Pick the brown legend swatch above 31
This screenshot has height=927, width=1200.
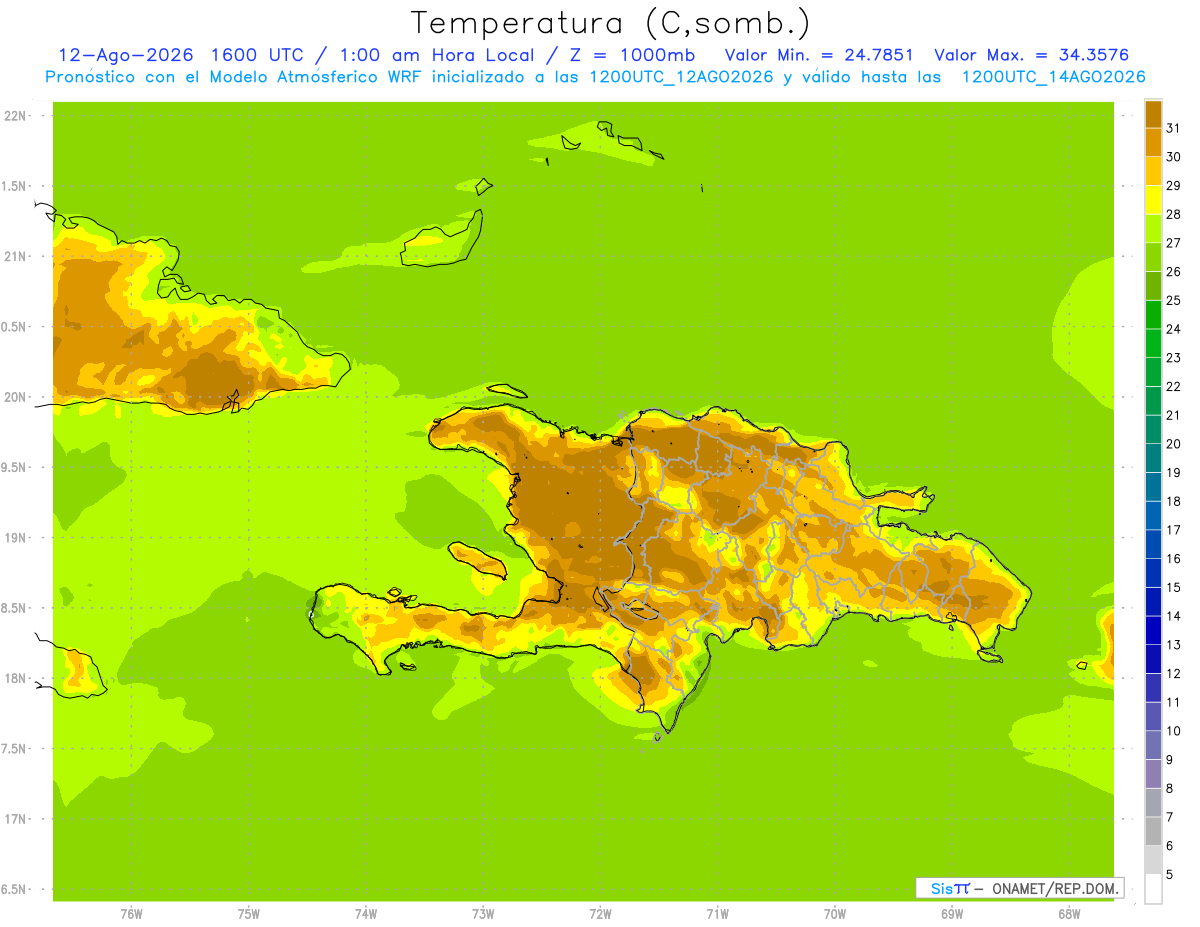click(1153, 114)
